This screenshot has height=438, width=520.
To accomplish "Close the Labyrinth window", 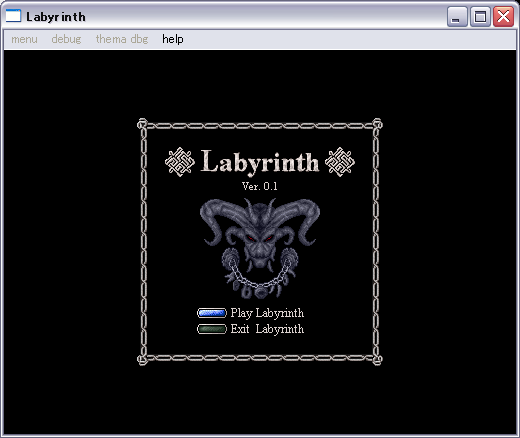I will 503,16.
